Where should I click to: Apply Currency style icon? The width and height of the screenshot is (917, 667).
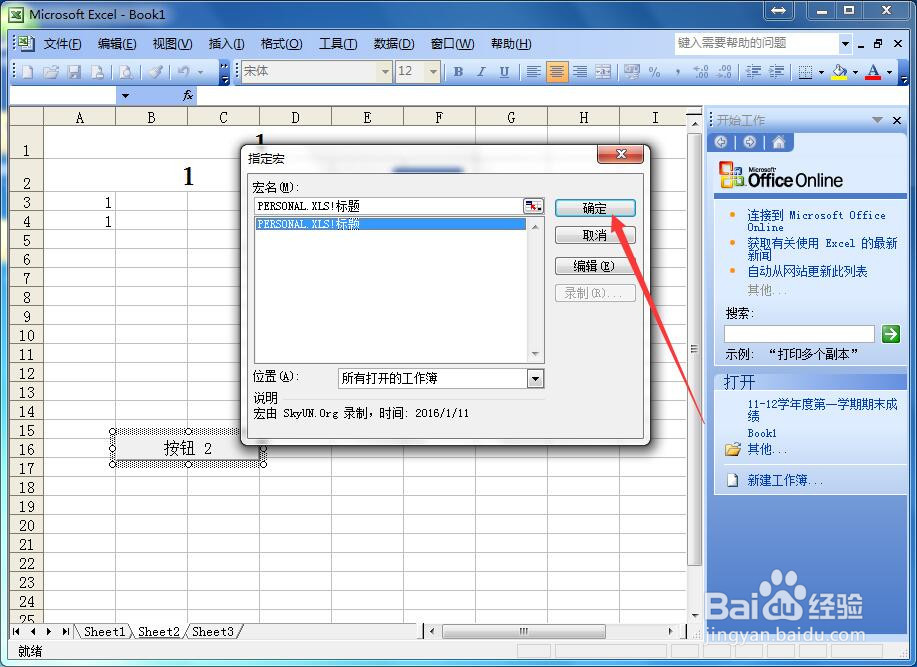pyautogui.click(x=632, y=72)
